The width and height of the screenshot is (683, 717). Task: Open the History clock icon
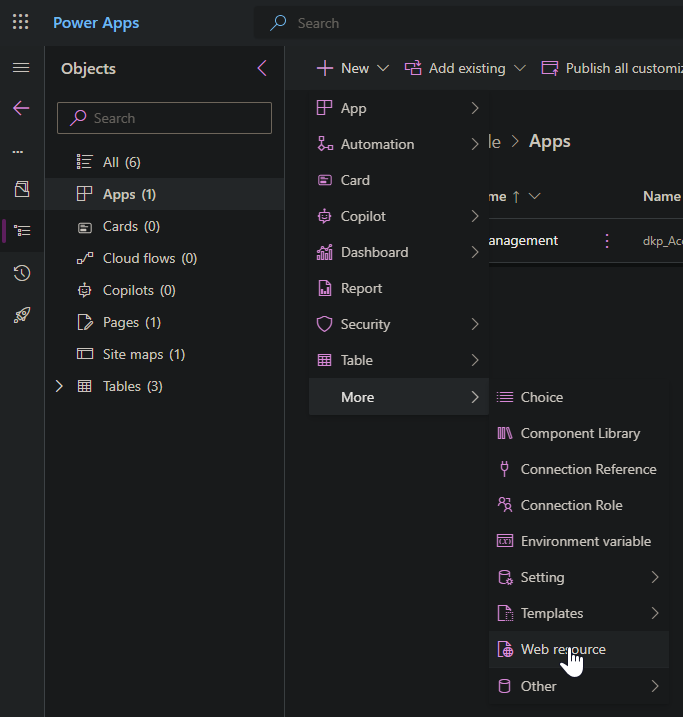tap(21, 273)
